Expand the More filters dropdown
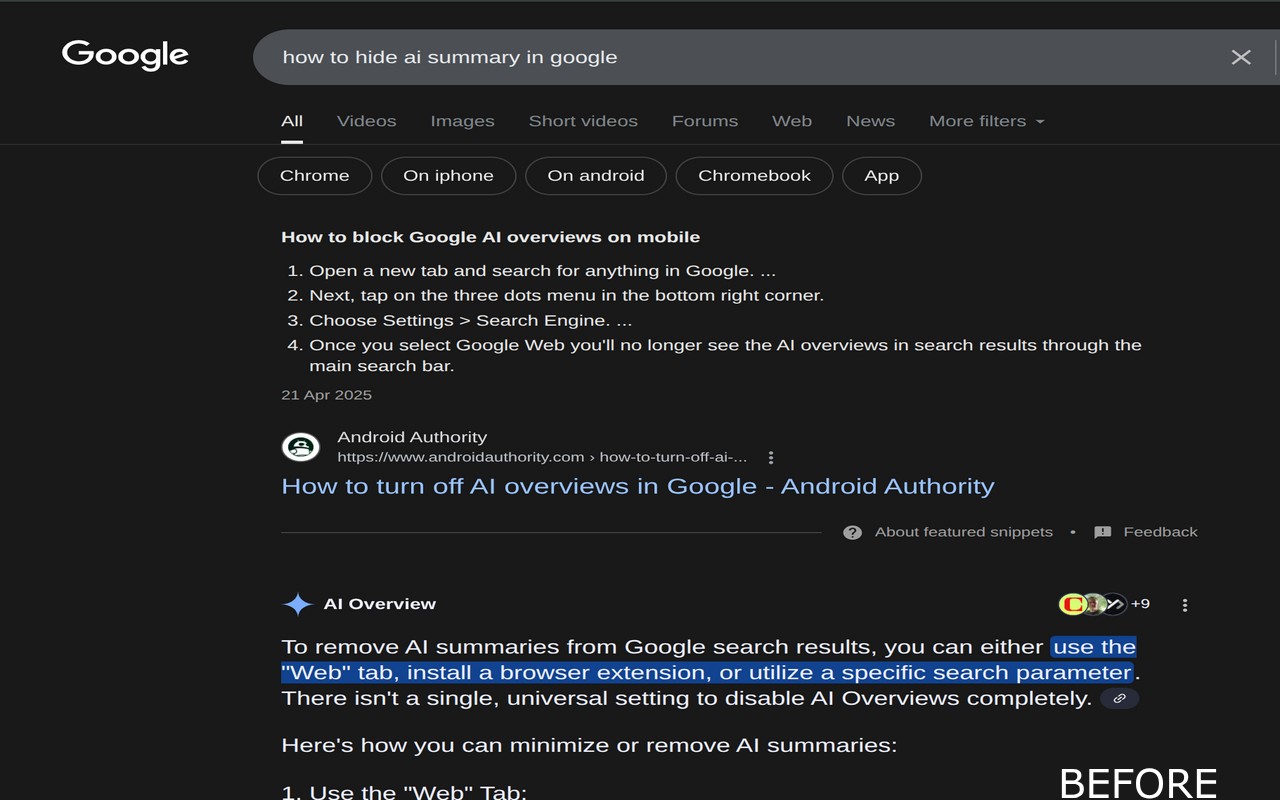The height and width of the screenshot is (800, 1280). (x=987, y=121)
